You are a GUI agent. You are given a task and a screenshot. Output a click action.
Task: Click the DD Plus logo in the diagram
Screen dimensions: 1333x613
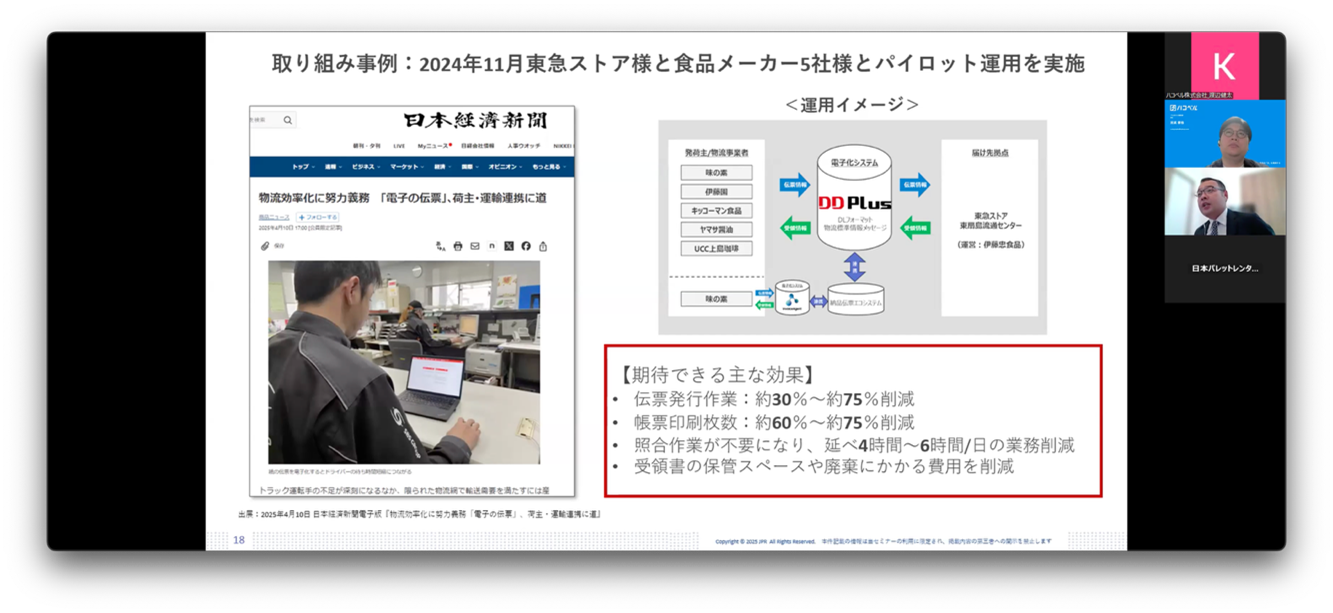[854, 204]
